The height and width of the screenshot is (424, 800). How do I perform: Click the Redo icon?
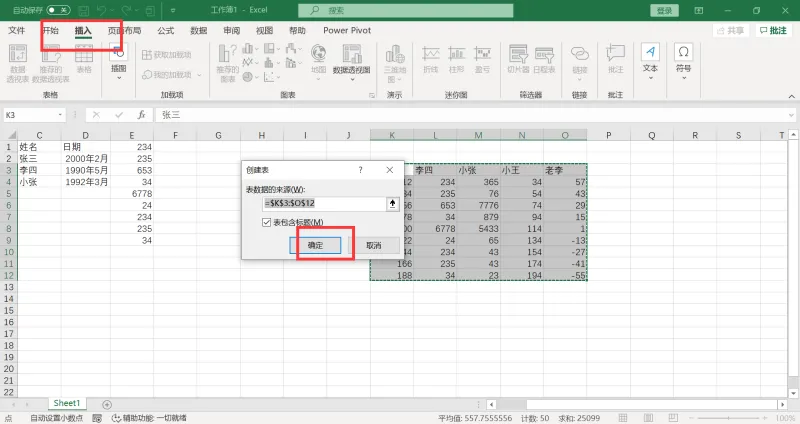[x=127, y=10]
